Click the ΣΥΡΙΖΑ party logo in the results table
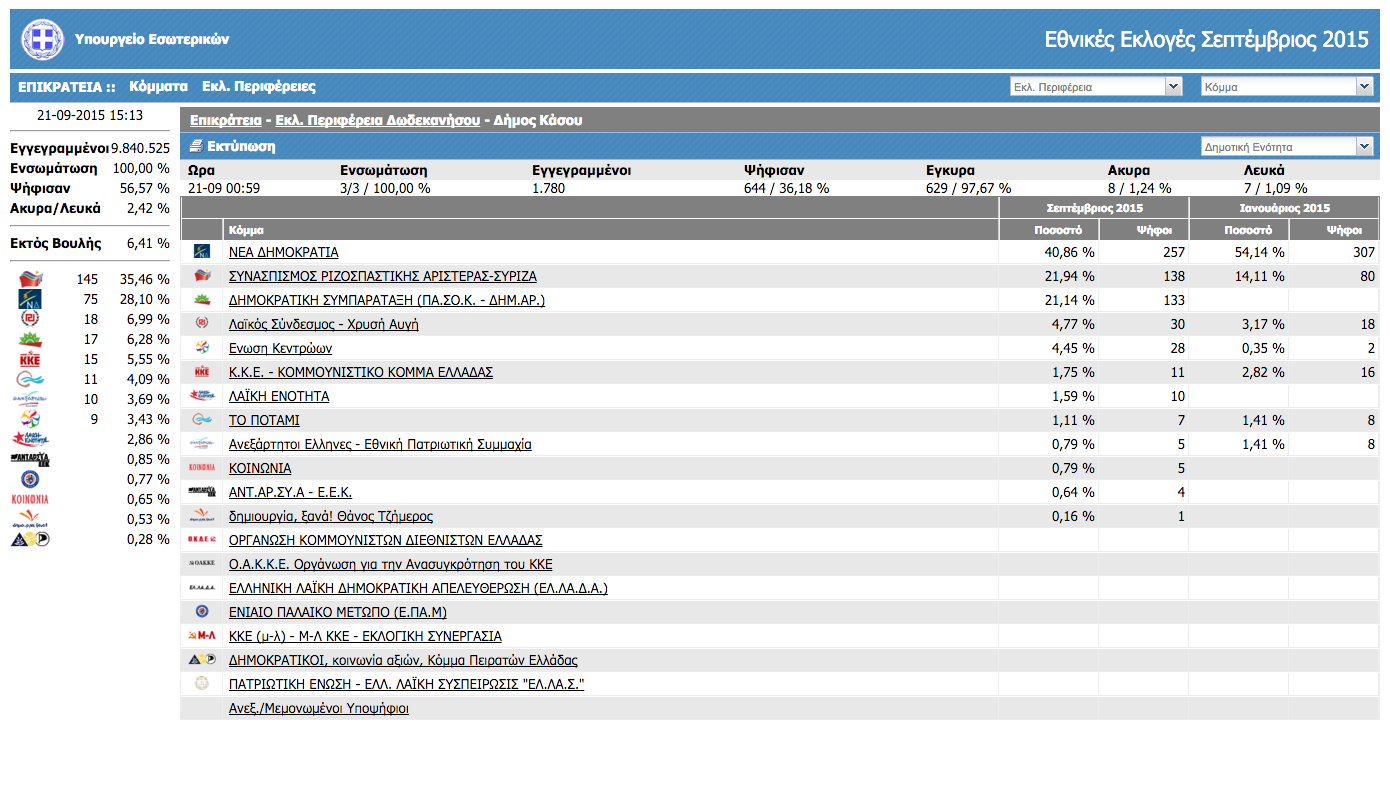1390x794 pixels. click(202, 276)
